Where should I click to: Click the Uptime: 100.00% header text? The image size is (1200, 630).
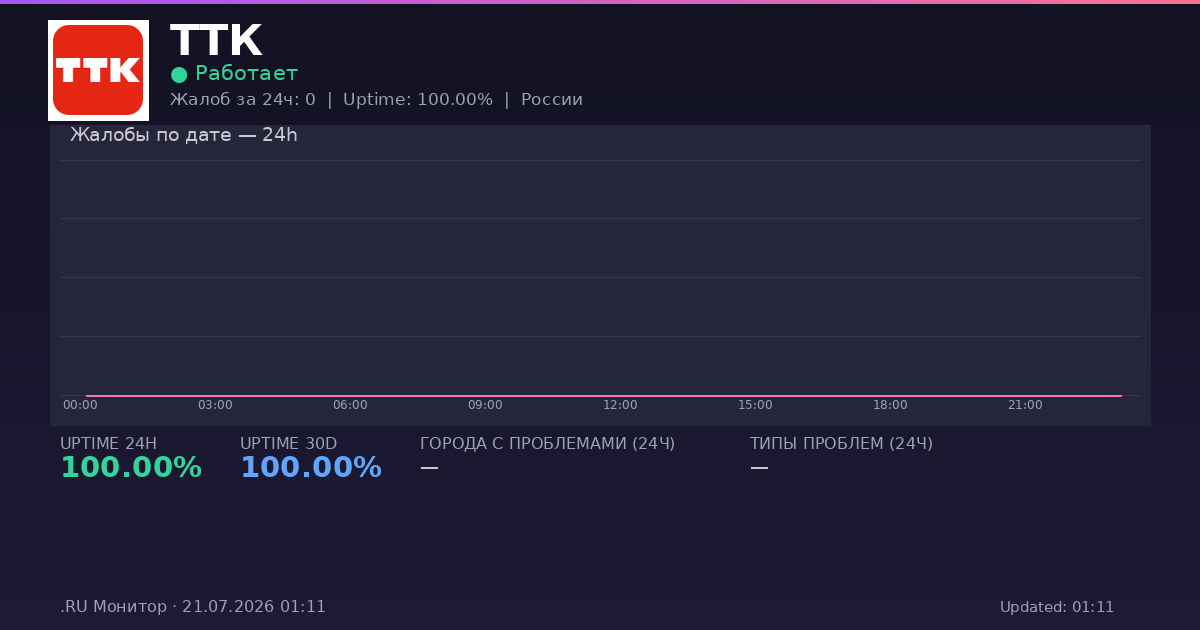[x=418, y=100]
